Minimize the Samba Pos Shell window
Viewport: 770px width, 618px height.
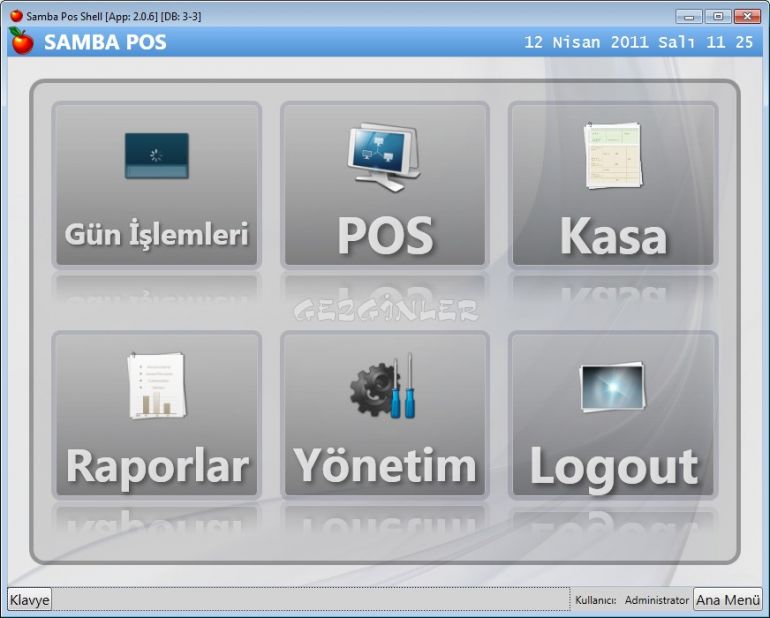click(690, 16)
